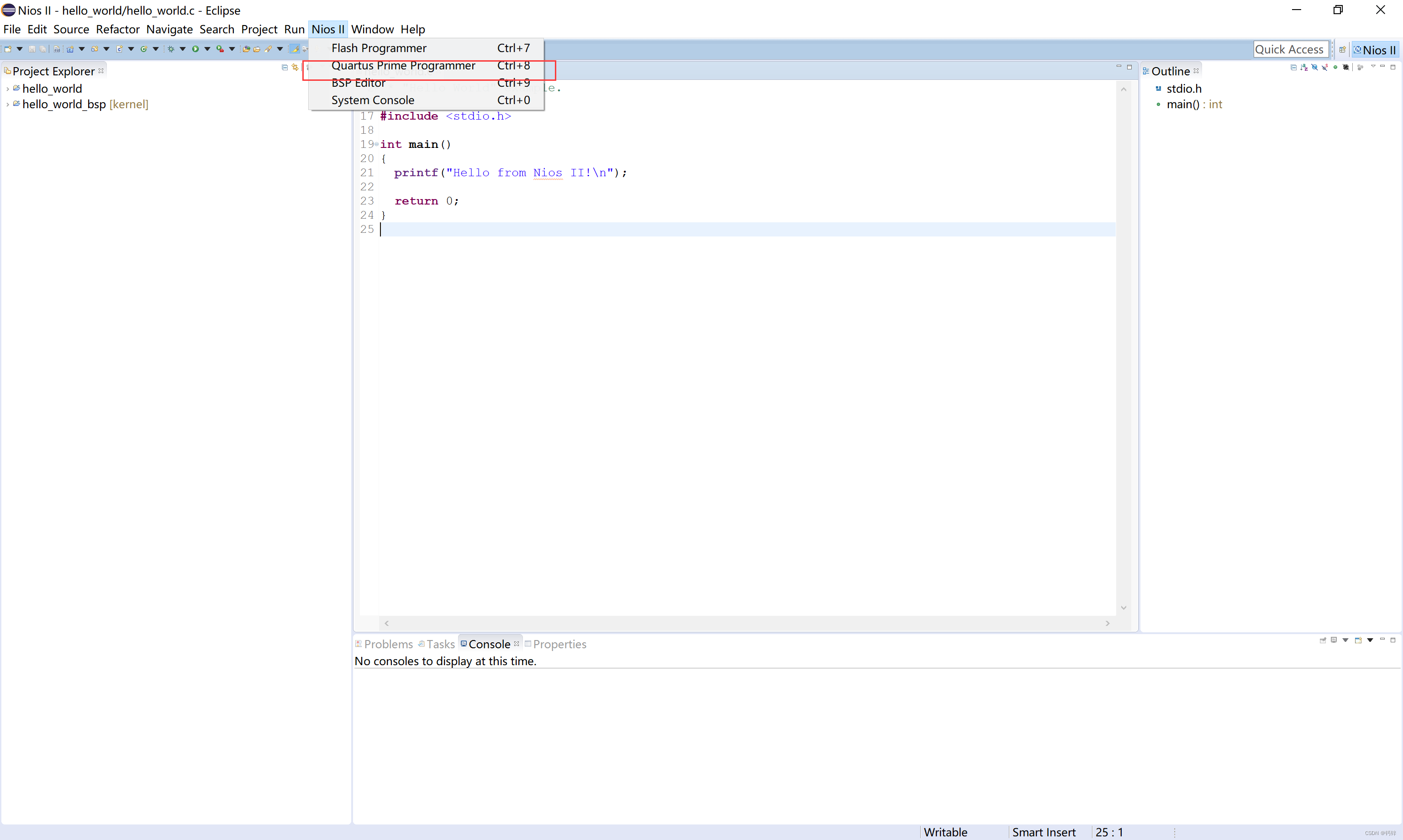The image size is (1403, 840).
Task: Toggle Hide Static Members in Outline
Action: click(x=1325, y=68)
